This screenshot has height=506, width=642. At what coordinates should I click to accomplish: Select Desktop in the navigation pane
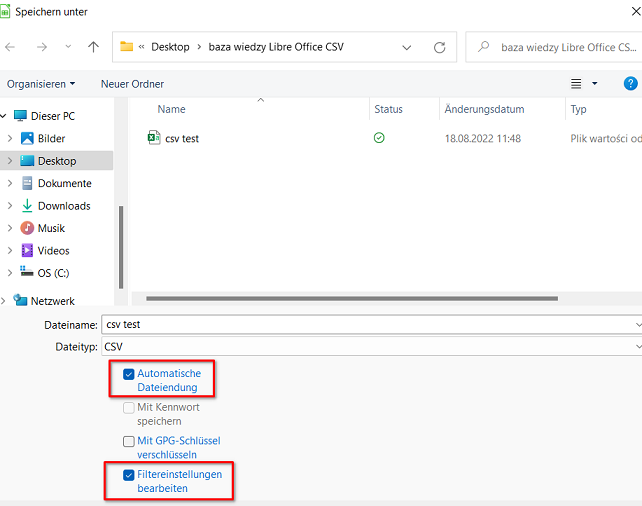57,161
